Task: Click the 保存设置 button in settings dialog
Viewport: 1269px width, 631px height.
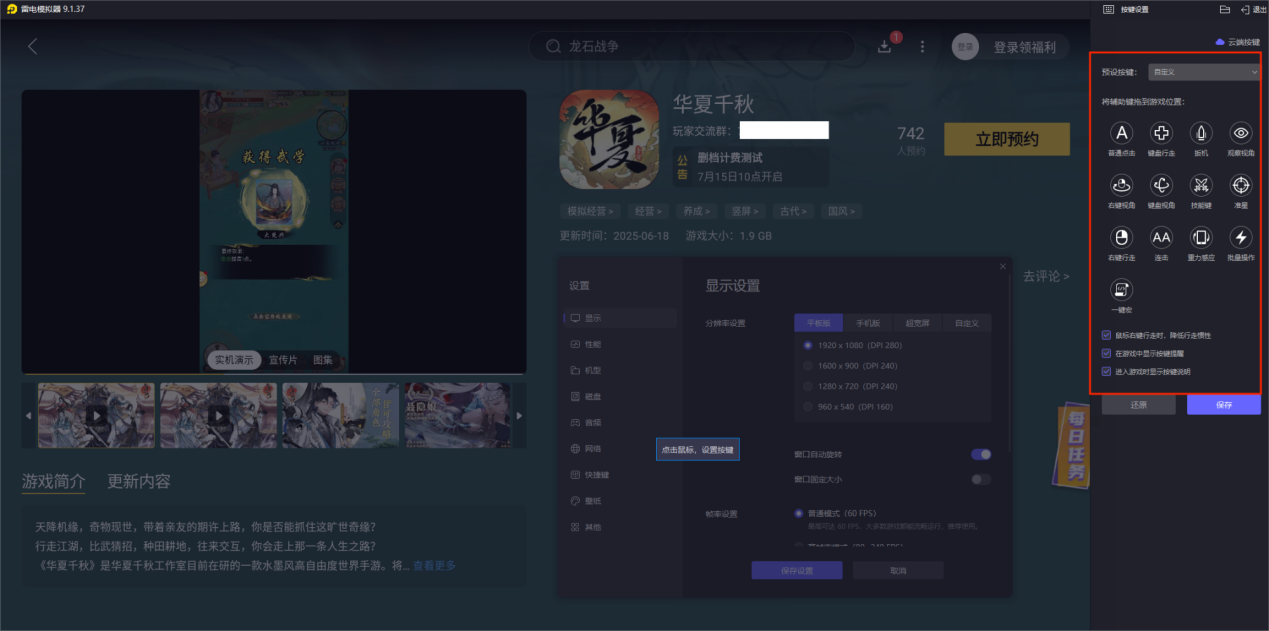Action: tap(797, 570)
